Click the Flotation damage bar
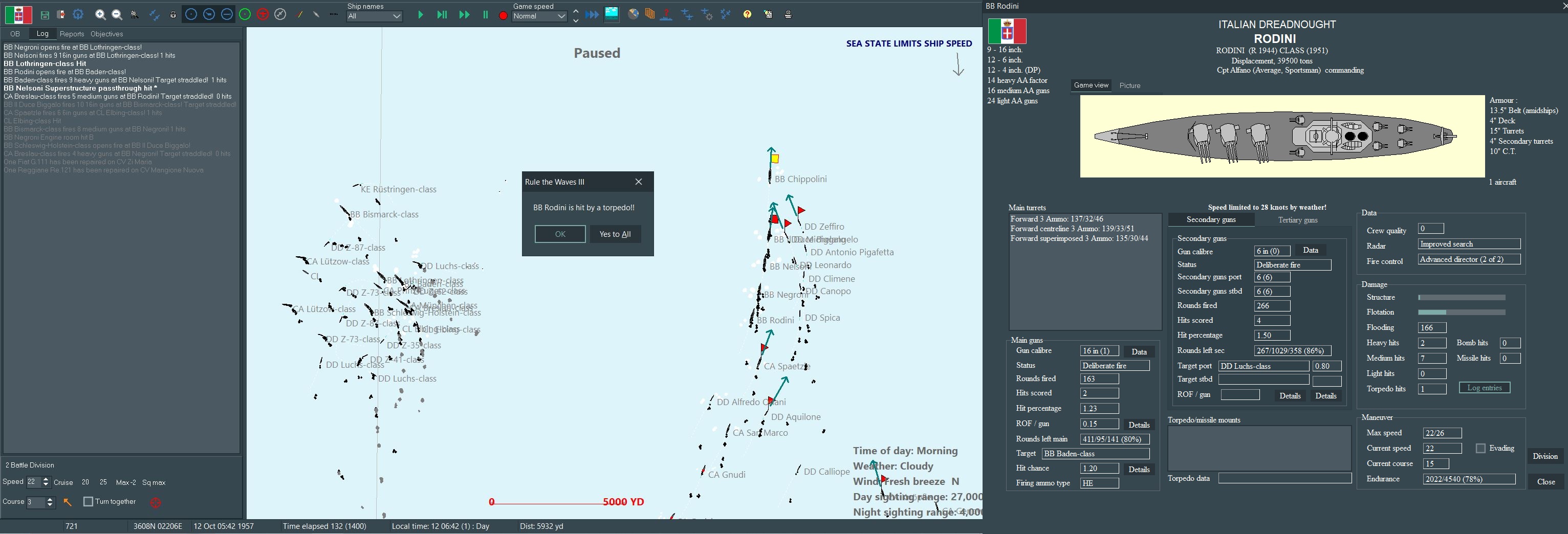1568x534 pixels. click(1462, 313)
